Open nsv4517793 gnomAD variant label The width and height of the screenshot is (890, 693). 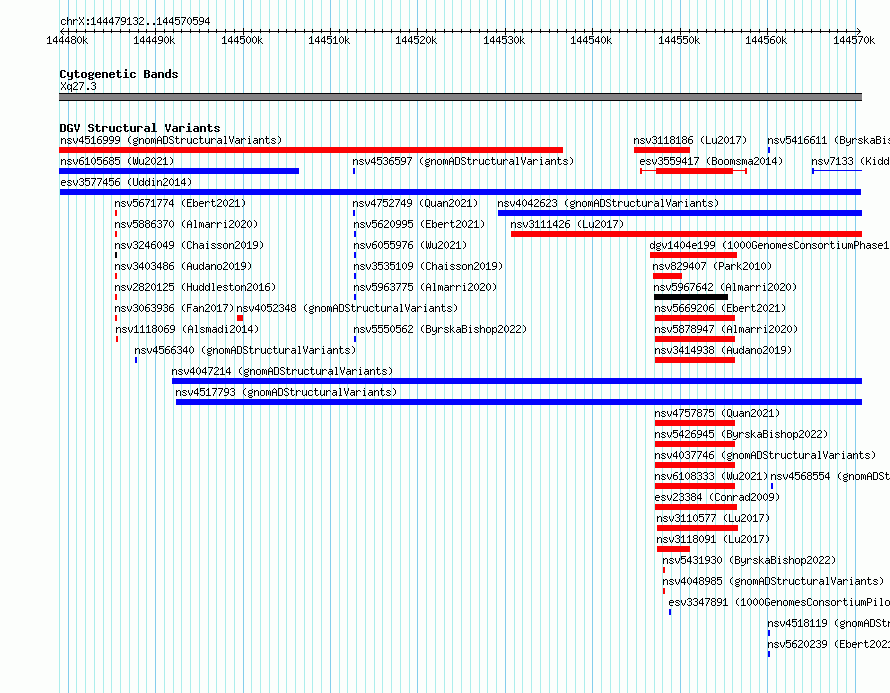(286, 392)
